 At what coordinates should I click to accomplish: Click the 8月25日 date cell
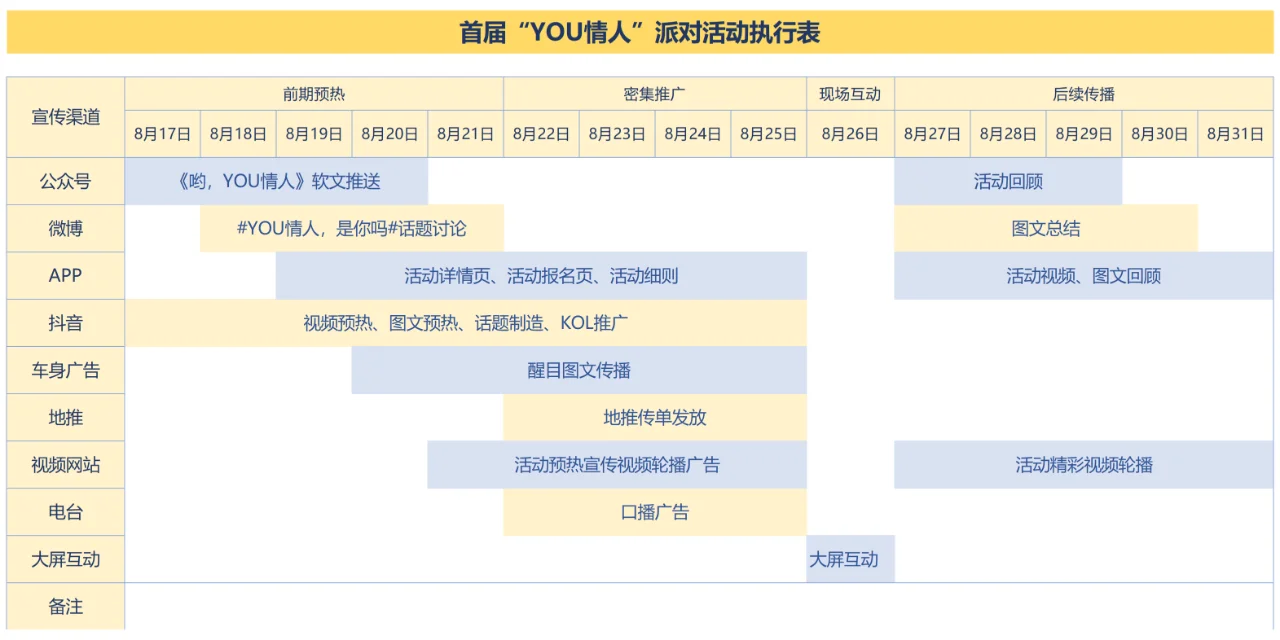(x=769, y=134)
